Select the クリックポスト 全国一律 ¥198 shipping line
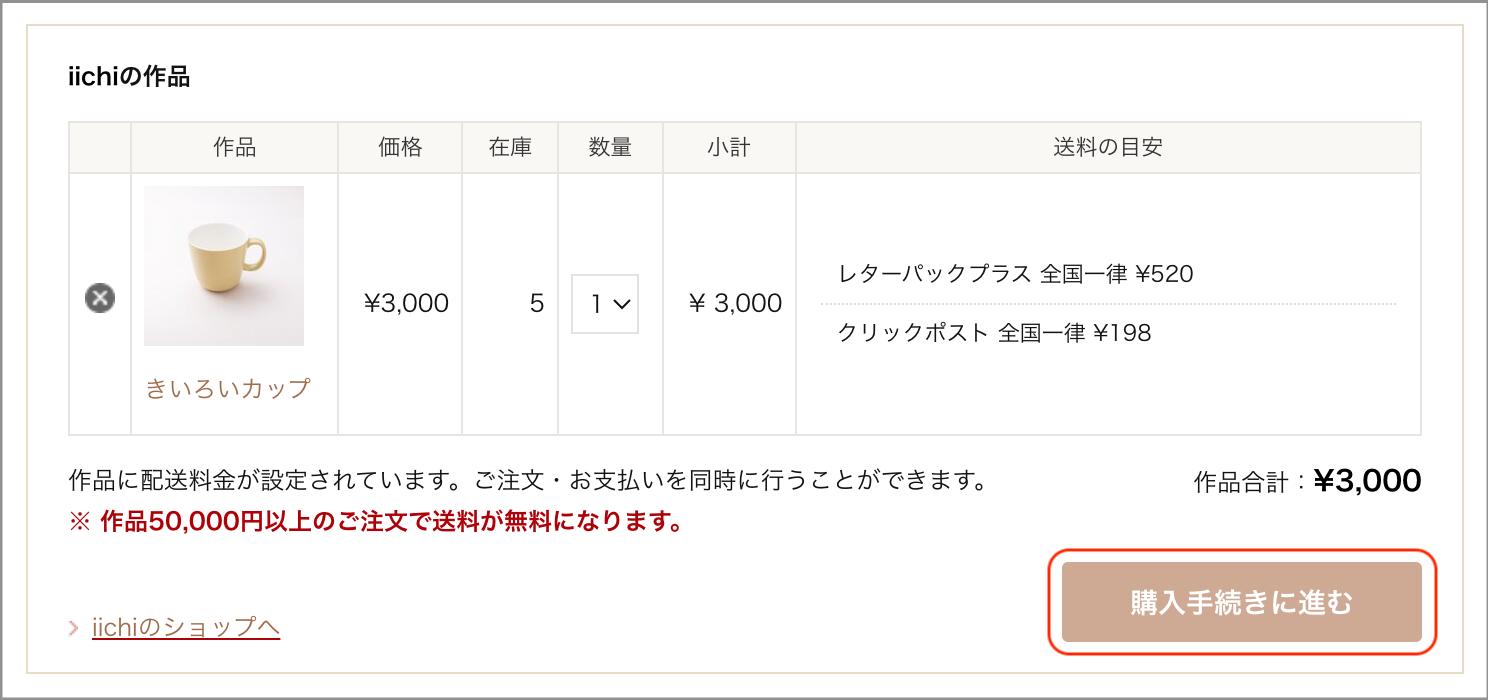This screenshot has width=1488, height=700. tap(995, 333)
